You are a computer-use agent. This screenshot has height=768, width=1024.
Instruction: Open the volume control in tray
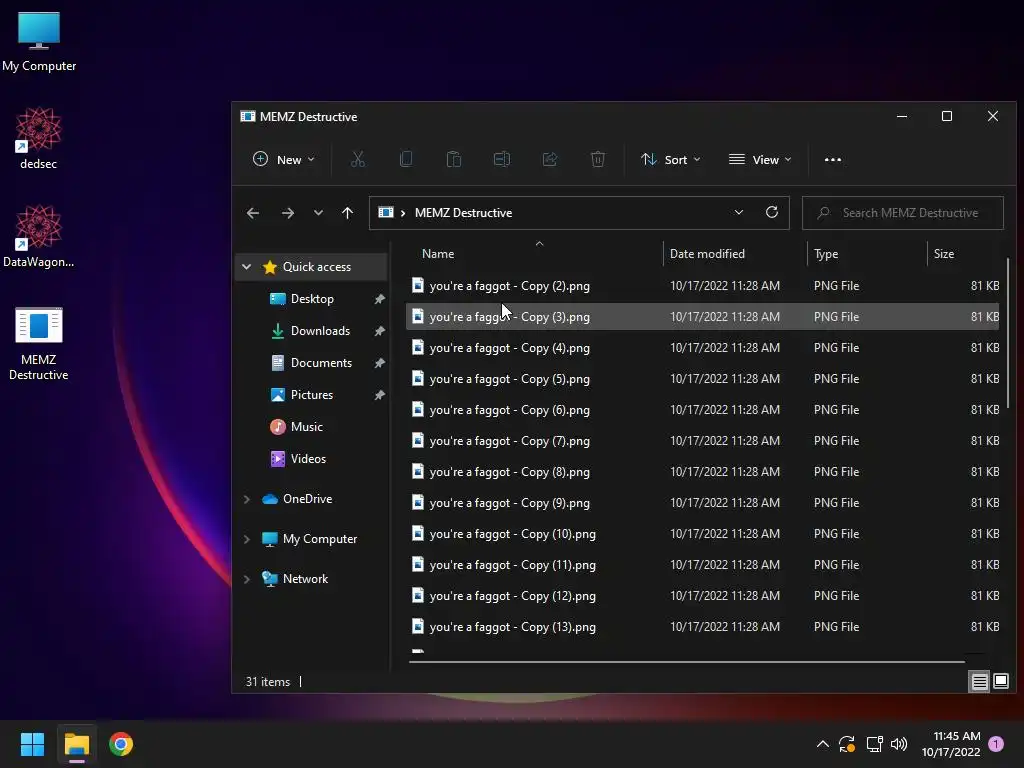point(899,744)
